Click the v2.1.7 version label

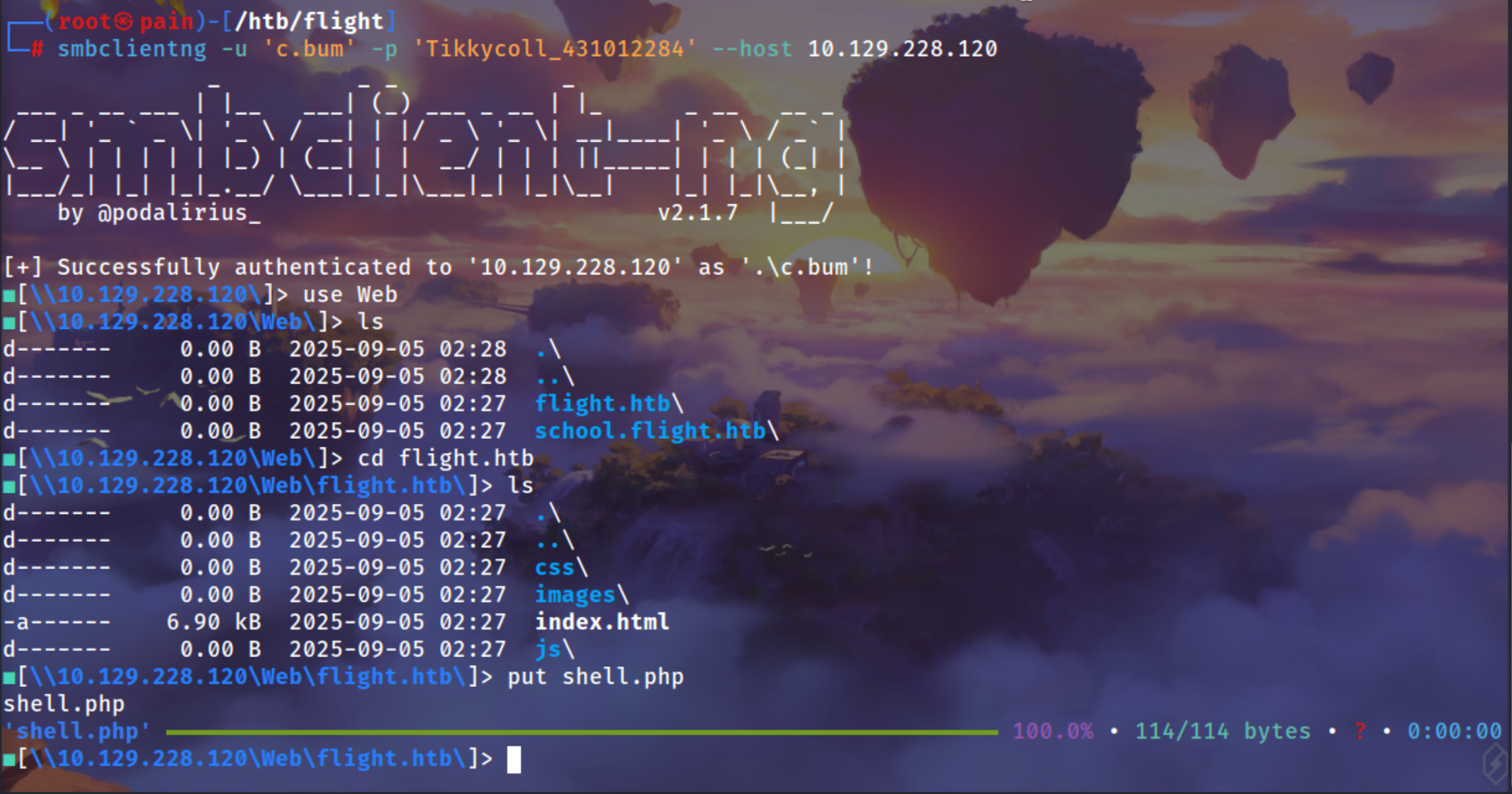tap(697, 213)
